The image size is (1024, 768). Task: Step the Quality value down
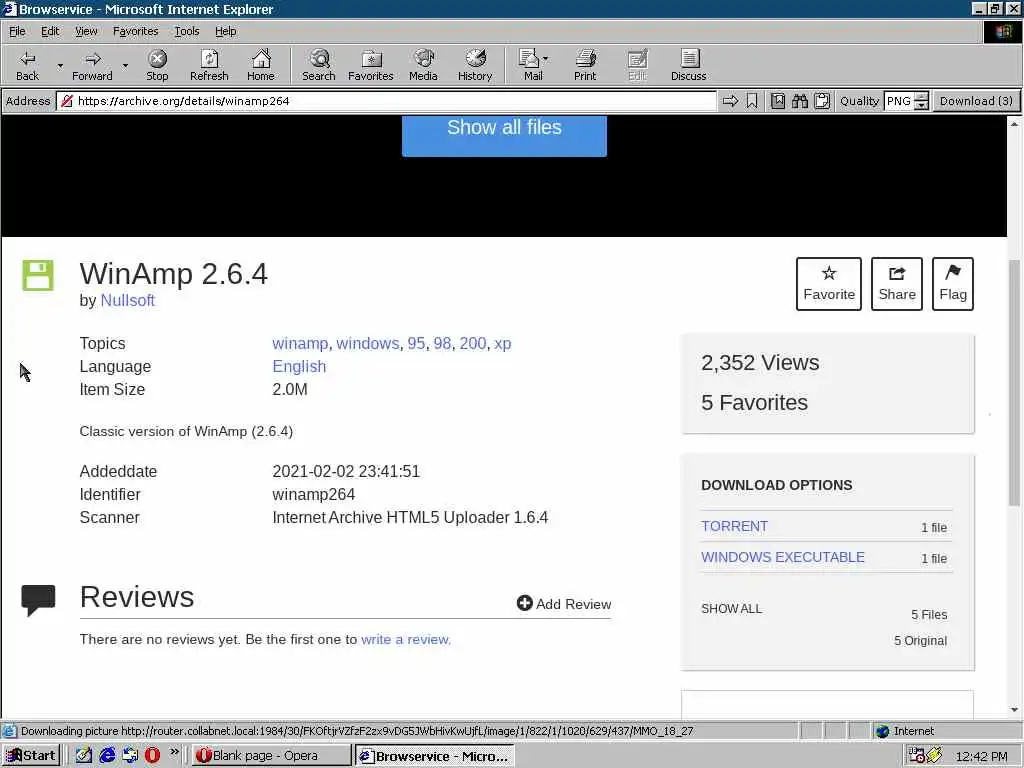coord(921,105)
